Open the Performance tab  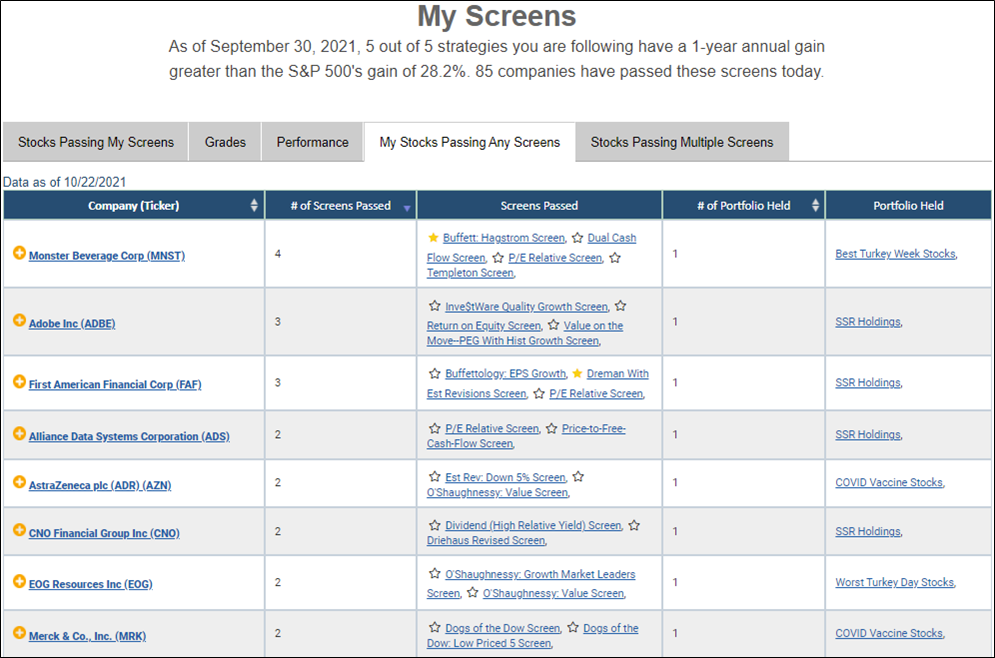pos(312,142)
